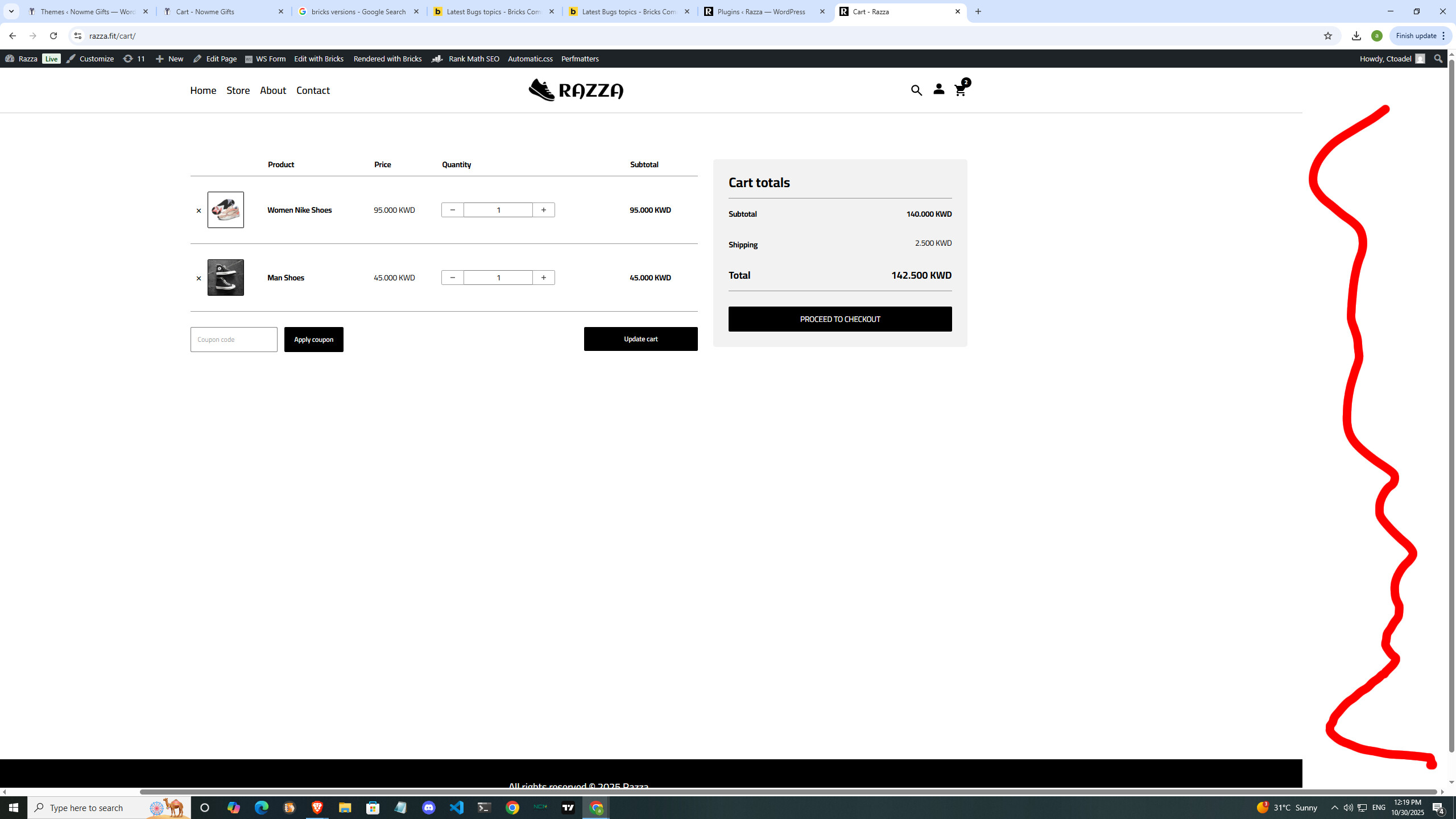Open the shopping cart icon with badge

pos(960,90)
